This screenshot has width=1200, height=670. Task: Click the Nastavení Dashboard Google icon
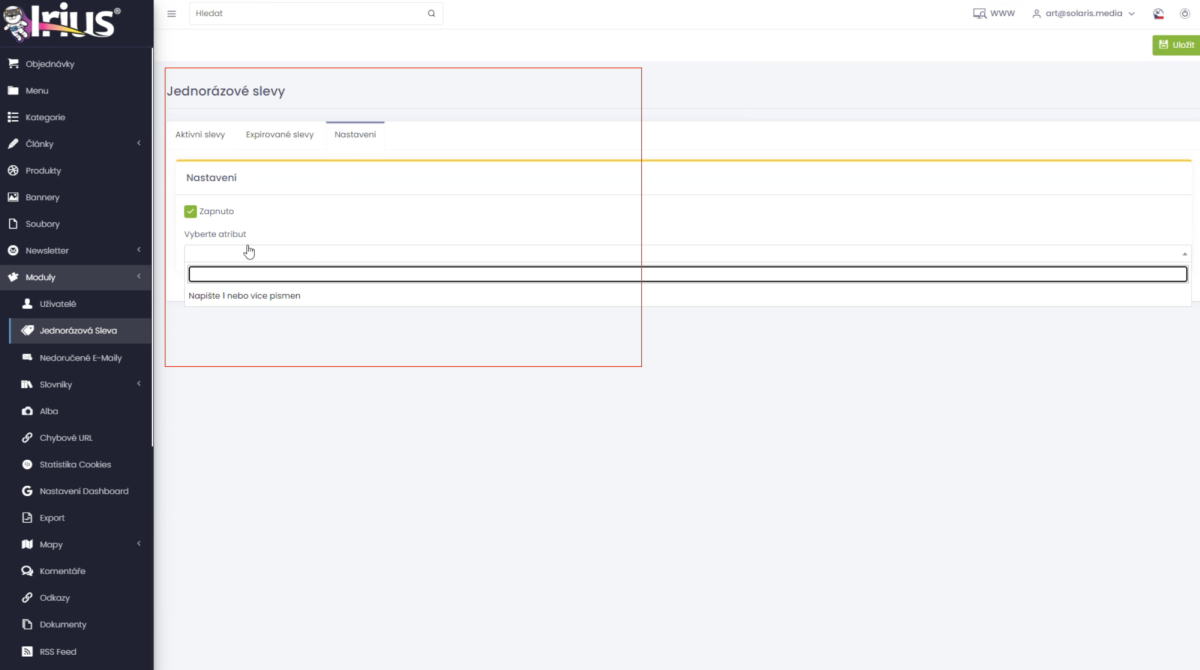[x=27, y=491]
